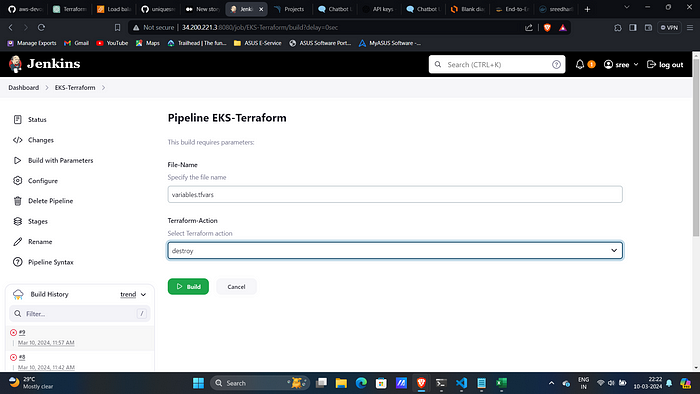The image size is (700, 394).
Task: Switch to the Load balancer tab
Action: (114, 9)
